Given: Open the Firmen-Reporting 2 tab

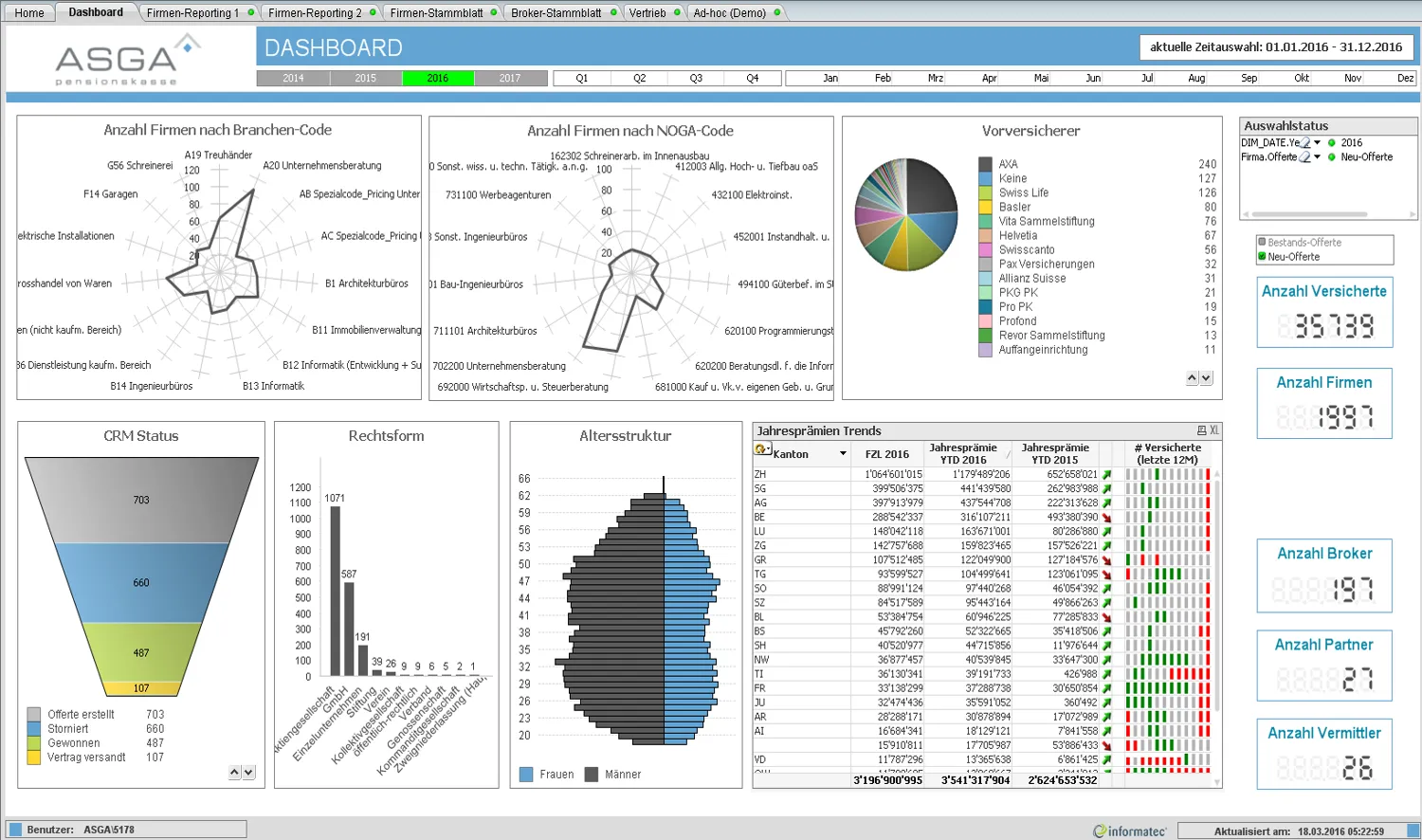Looking at the screenshot, I should coord(321,12).
